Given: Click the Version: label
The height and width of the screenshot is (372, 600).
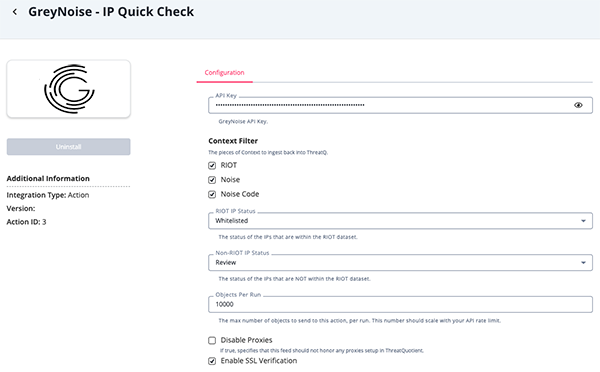Looking at the screenshot, I should tap(21, 209).
